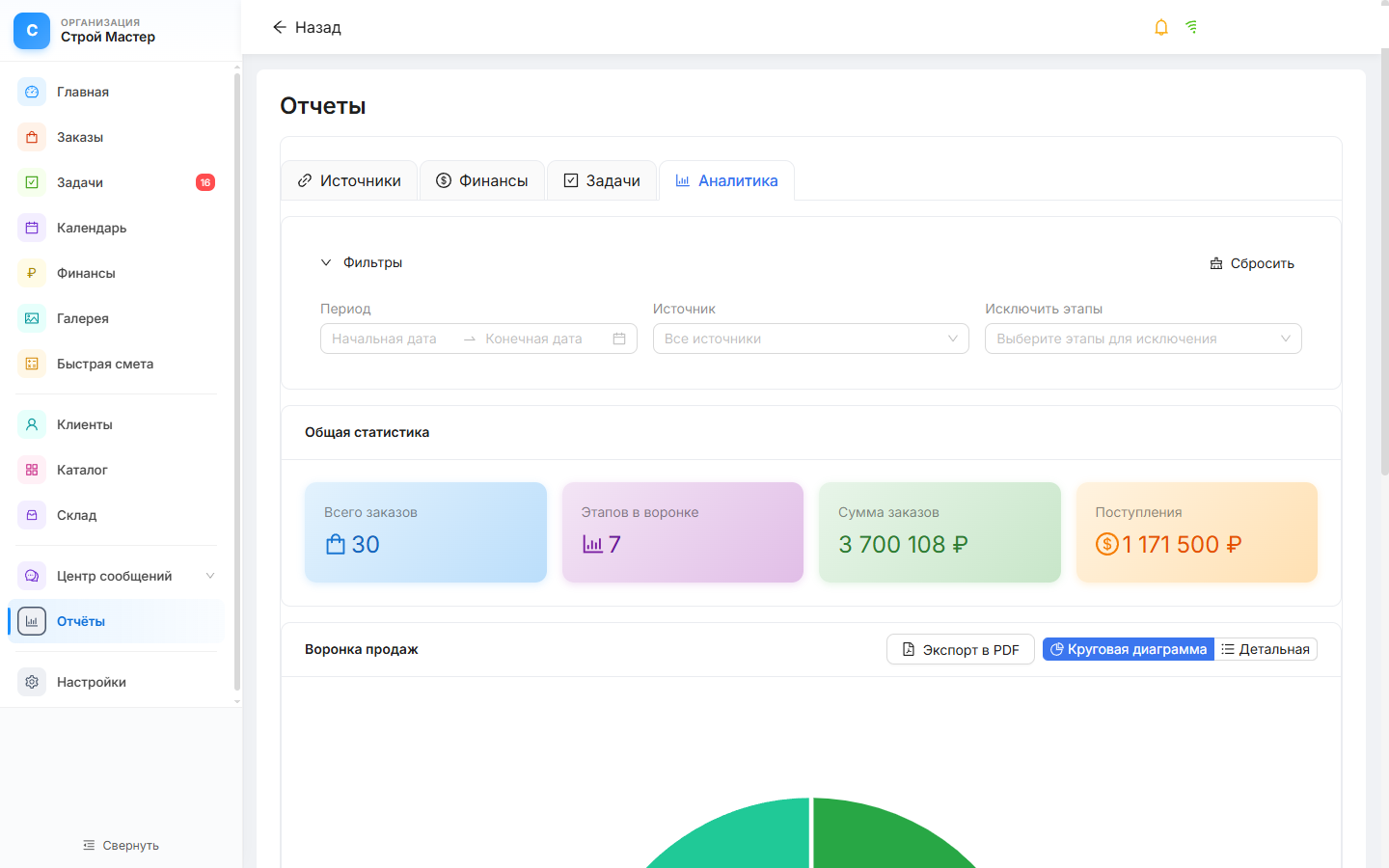
Task: Reset filters with Сбросить
Action: (1252, 263)
